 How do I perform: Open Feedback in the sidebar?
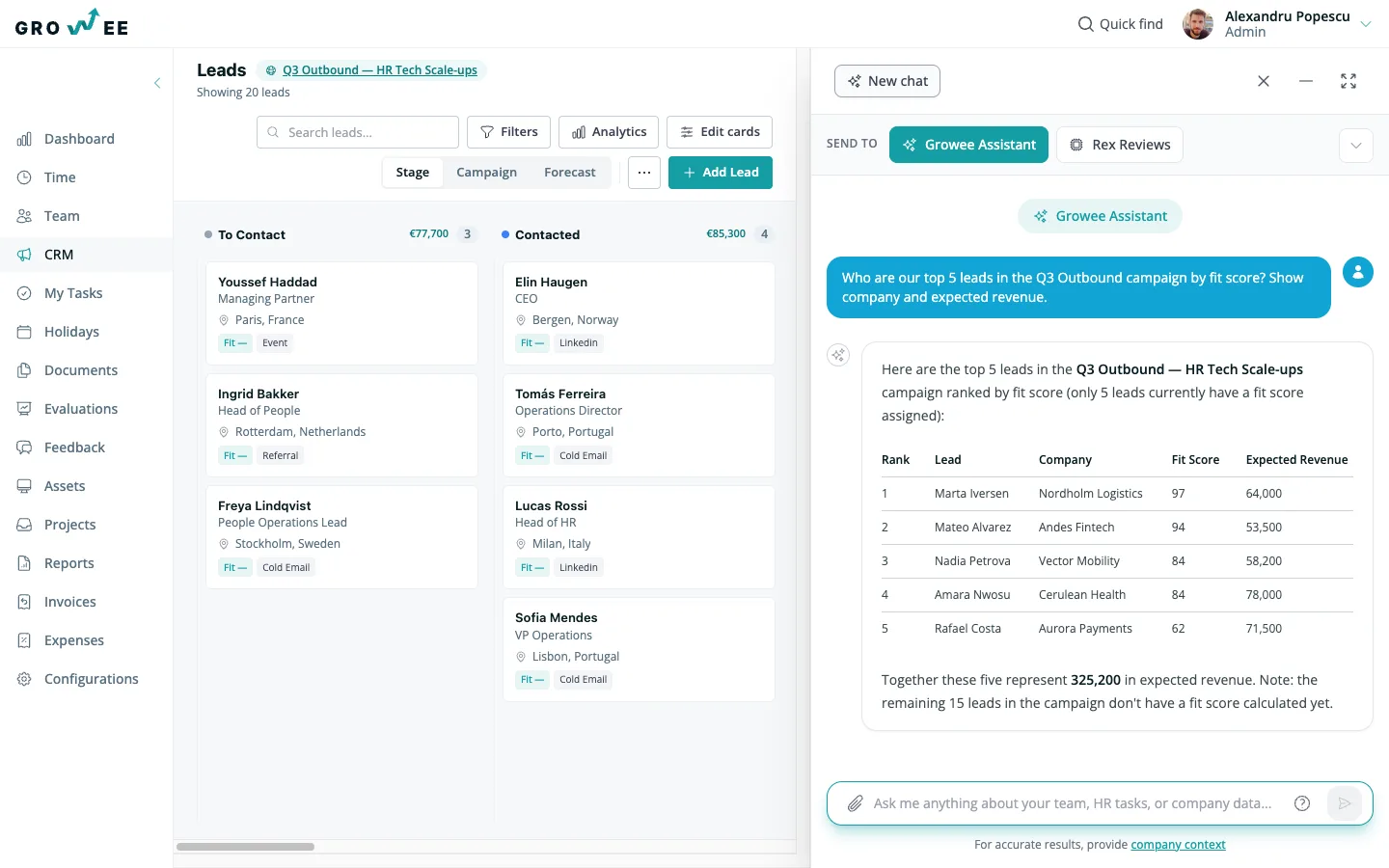pyautogui.click(x=74, y=448)
